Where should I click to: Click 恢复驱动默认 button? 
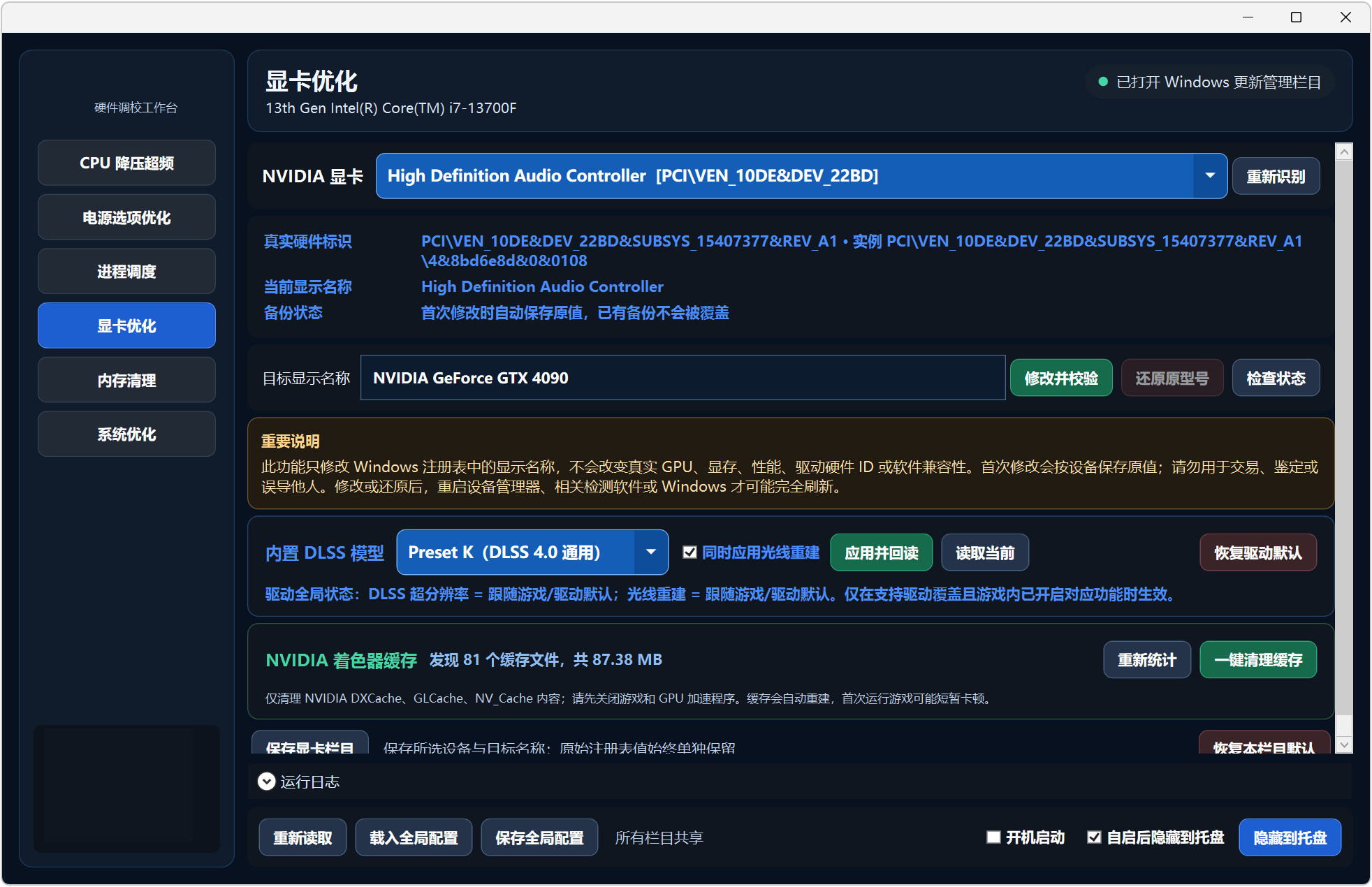[1258, 552]
